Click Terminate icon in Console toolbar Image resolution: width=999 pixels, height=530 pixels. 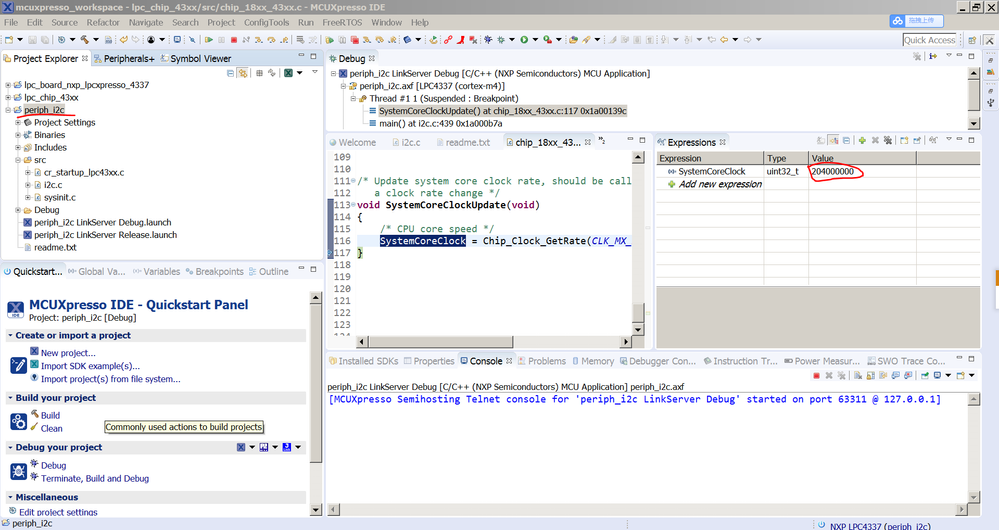816,375
